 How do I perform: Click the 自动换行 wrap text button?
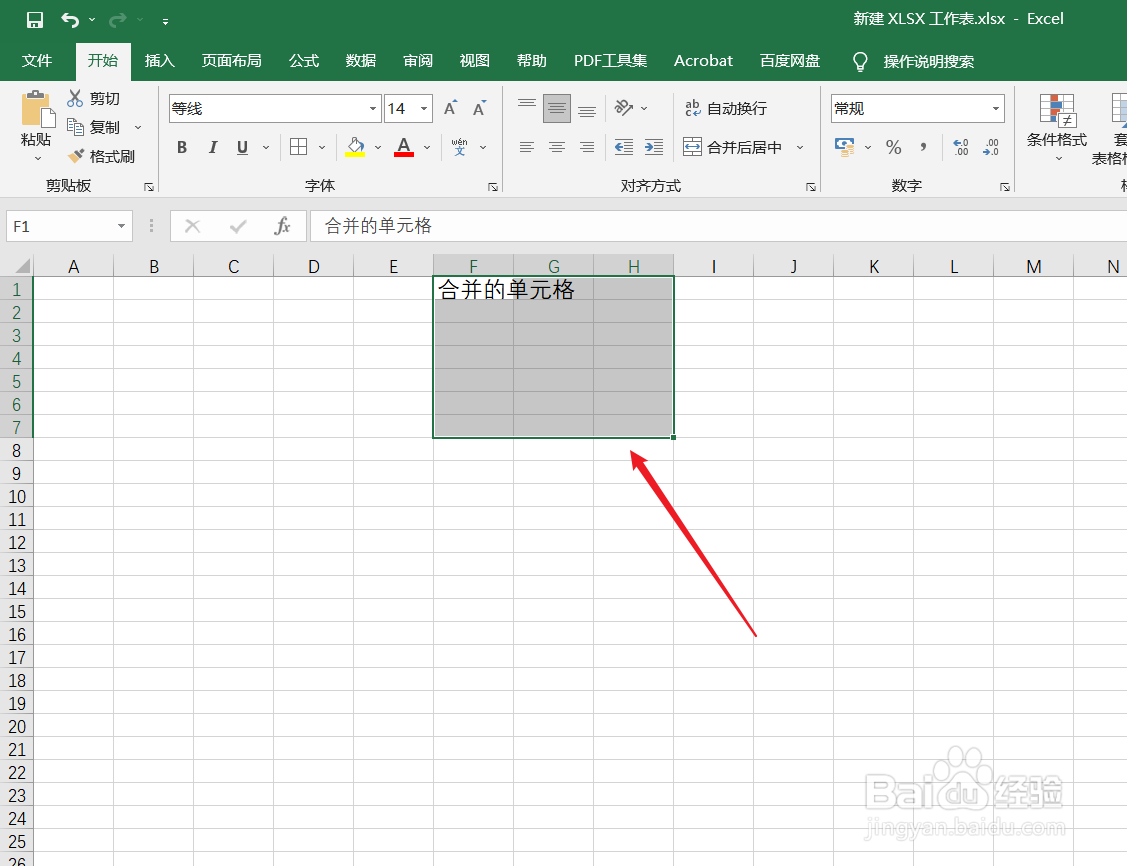(726, 109)
